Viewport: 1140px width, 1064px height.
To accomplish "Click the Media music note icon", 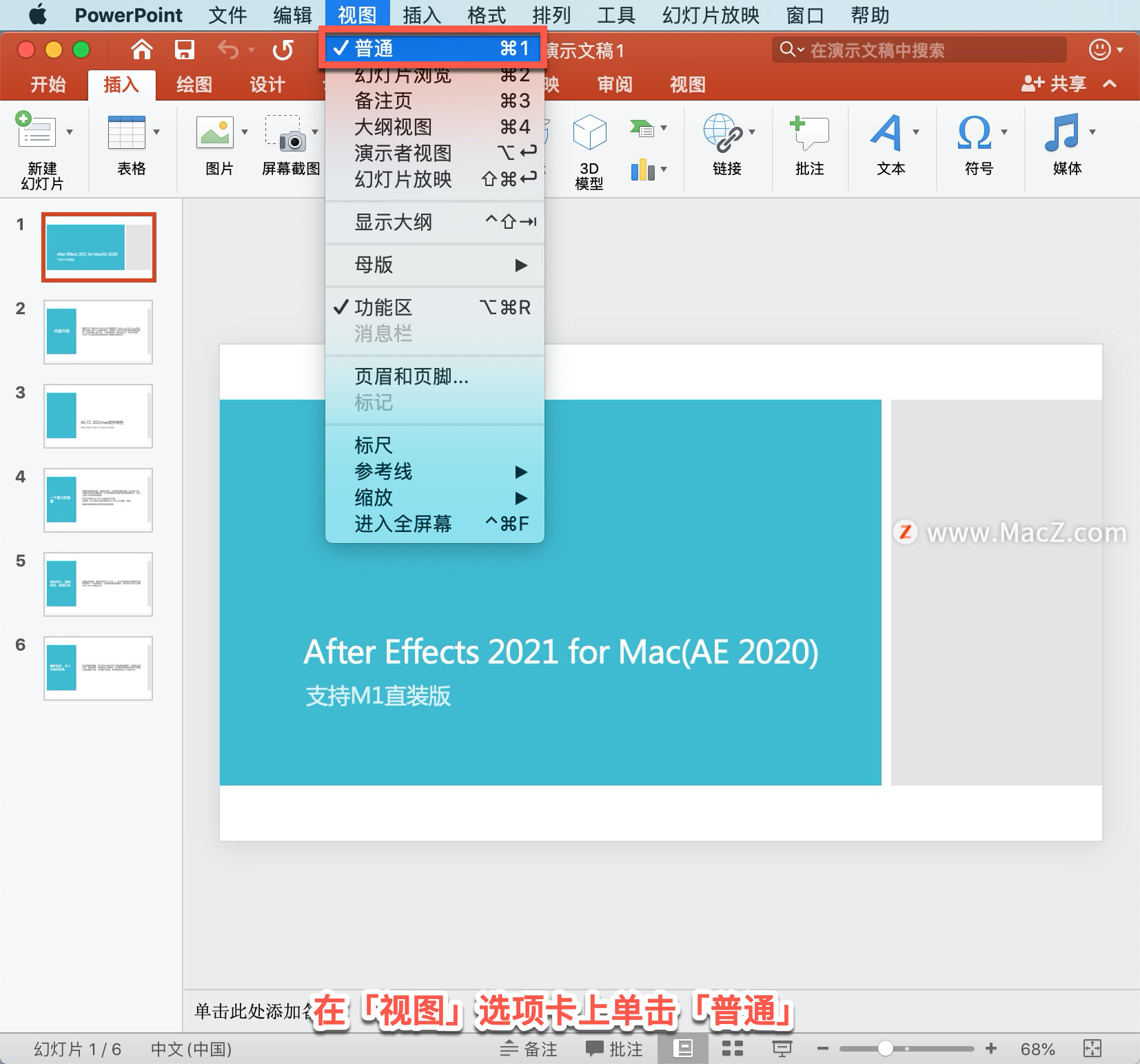I will coord(1062,132).
